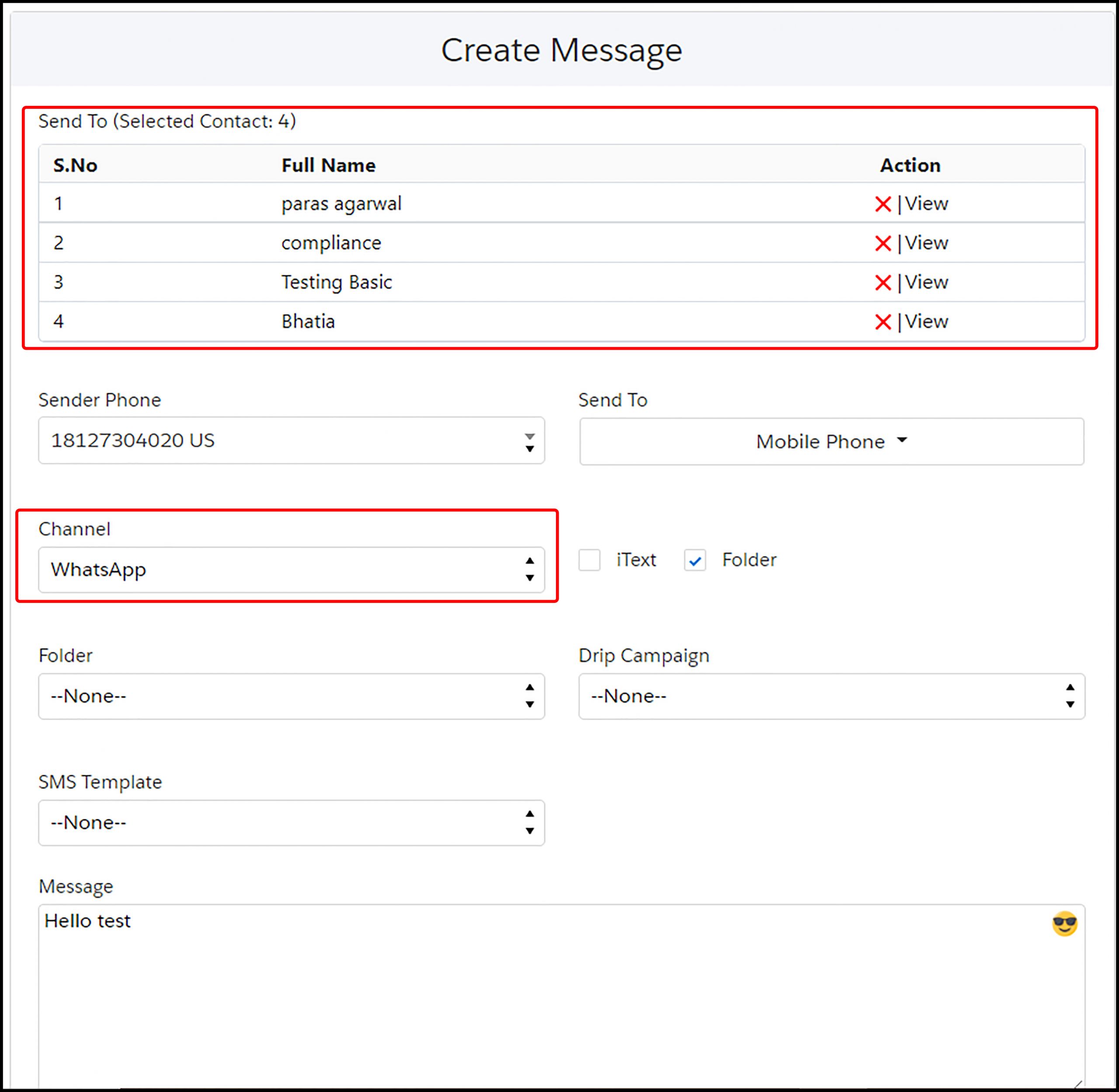Click into the Message text area
This screenshot has height=1092, width=1119.
(562, 997)
